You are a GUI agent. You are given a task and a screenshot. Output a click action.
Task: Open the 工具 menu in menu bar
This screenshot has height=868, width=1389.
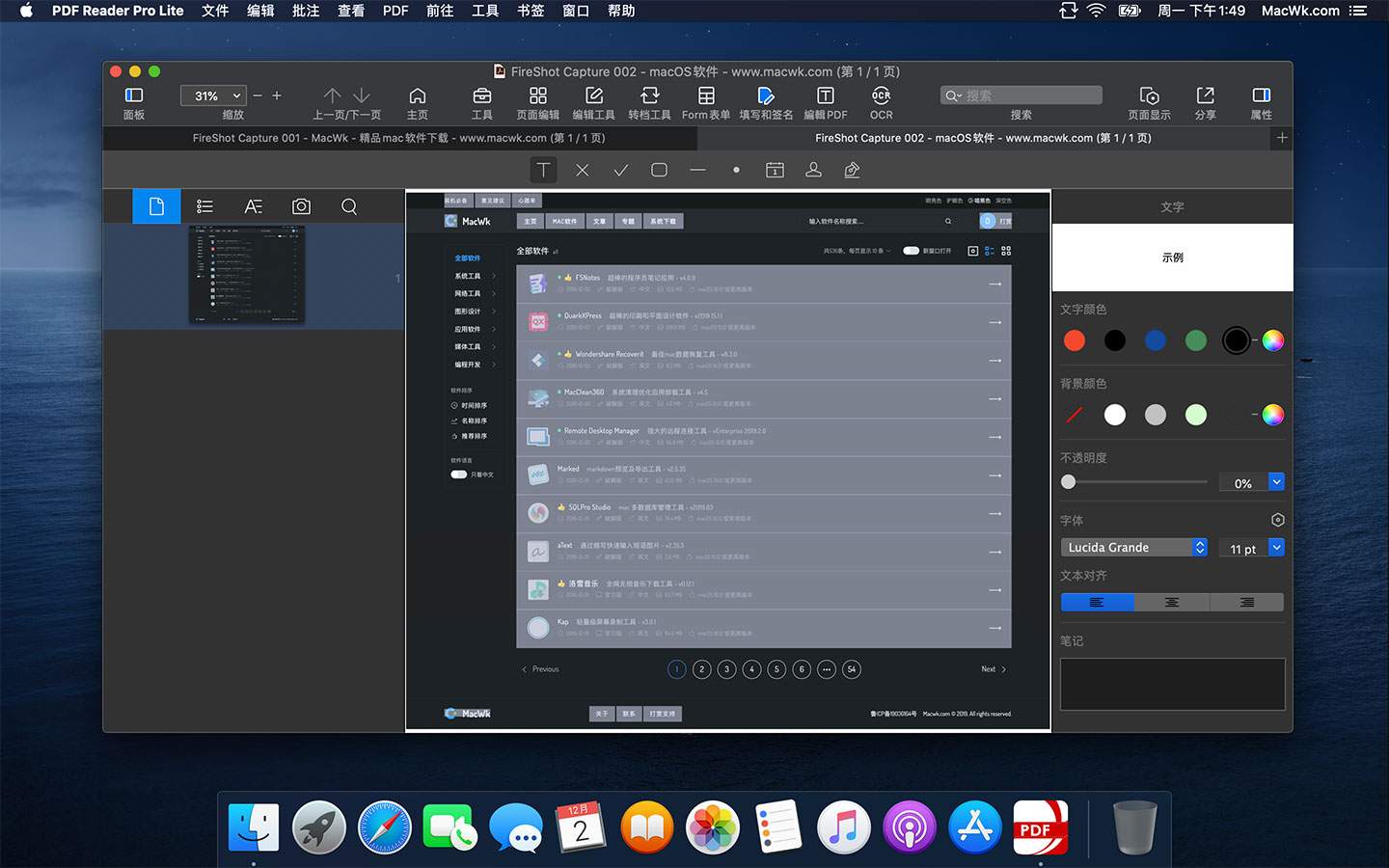(x=485, y=11)
